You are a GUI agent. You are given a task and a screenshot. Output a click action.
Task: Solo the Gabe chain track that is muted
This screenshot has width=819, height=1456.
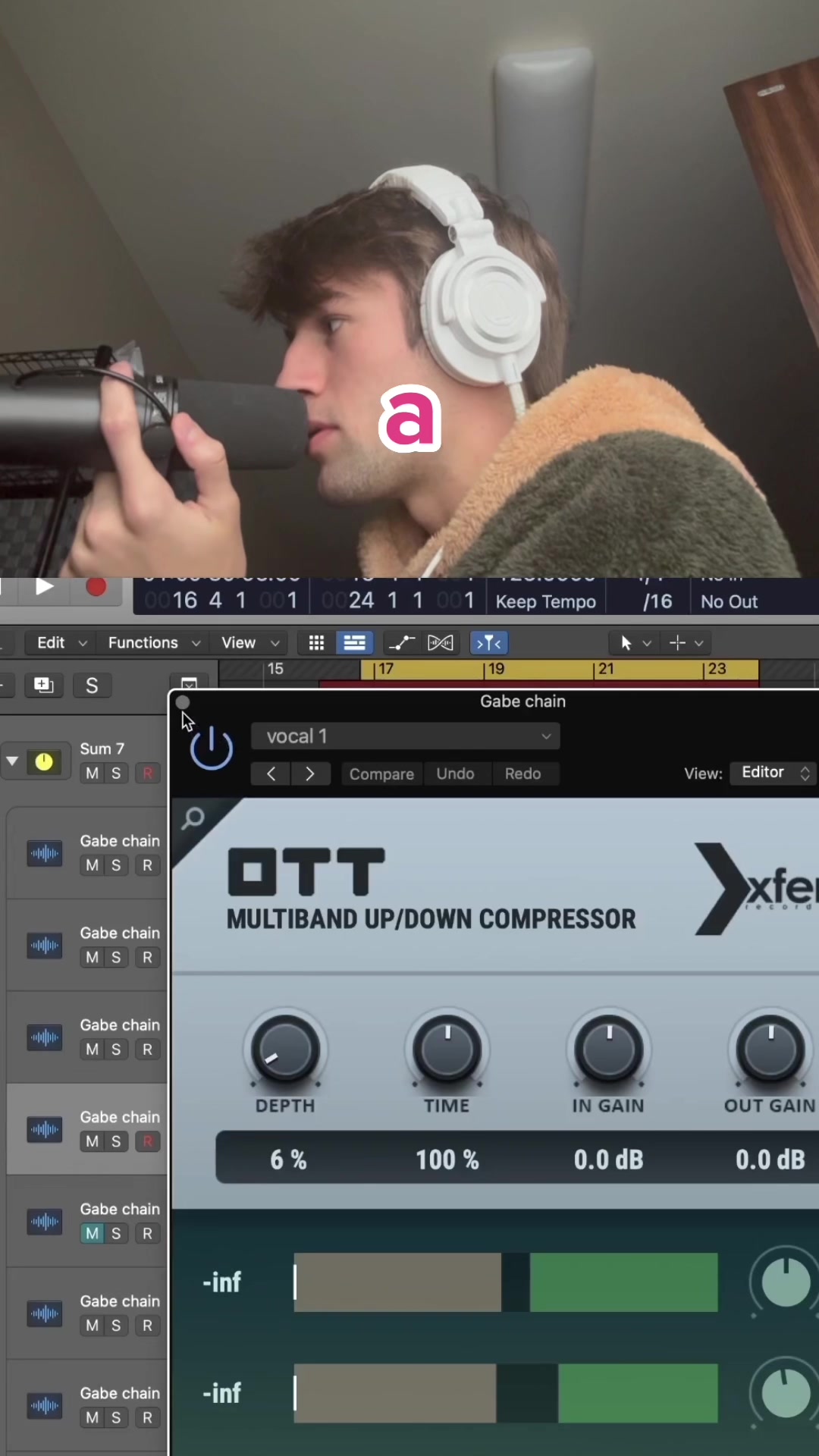[116, 1234]
